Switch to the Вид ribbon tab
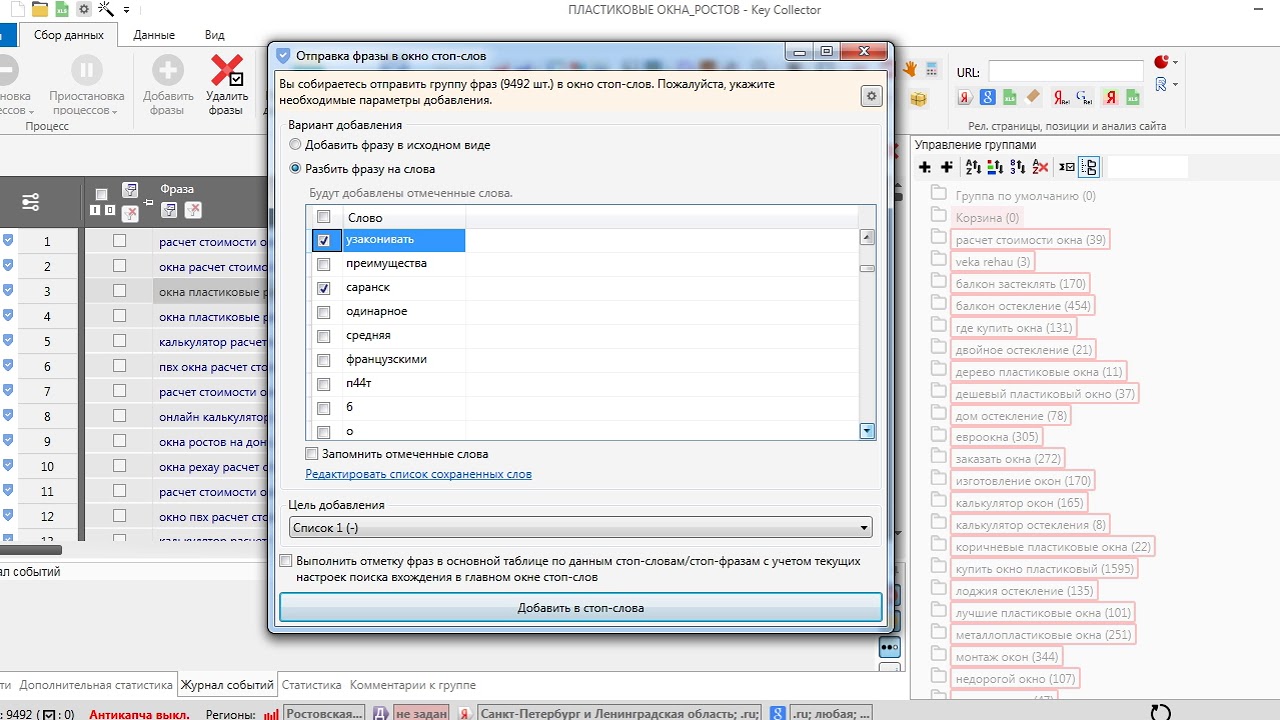The width and height of the screenshot is (1280, 720). coord(215,35)
